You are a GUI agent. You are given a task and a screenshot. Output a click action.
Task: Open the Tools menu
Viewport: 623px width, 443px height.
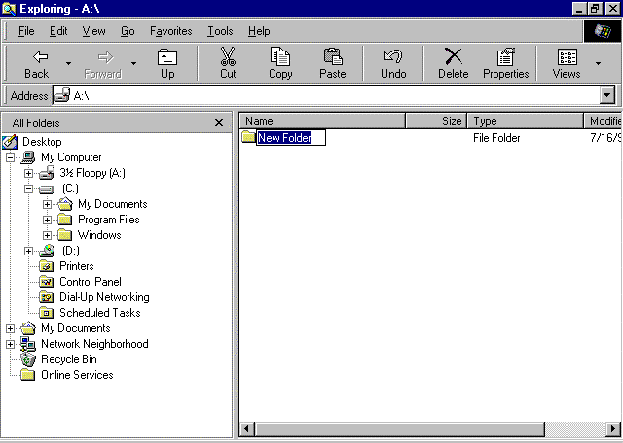220,31
